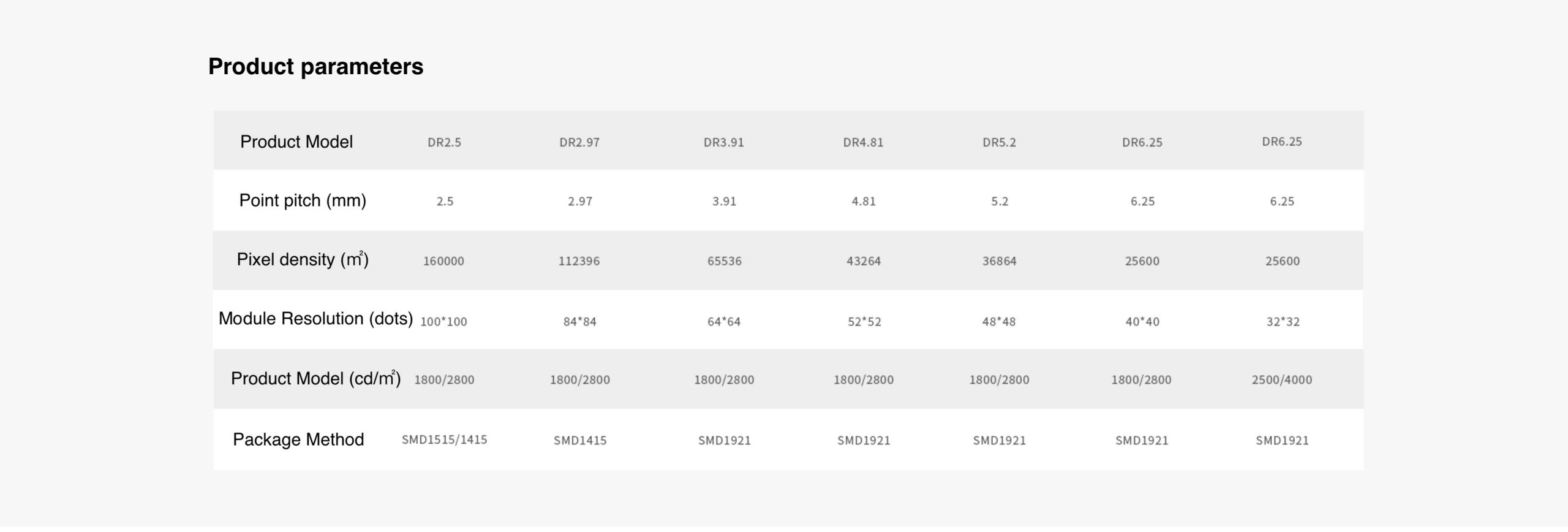Click the DR4.81 product model
This screenshot has width=1568, height=532.
click(863, 142)
